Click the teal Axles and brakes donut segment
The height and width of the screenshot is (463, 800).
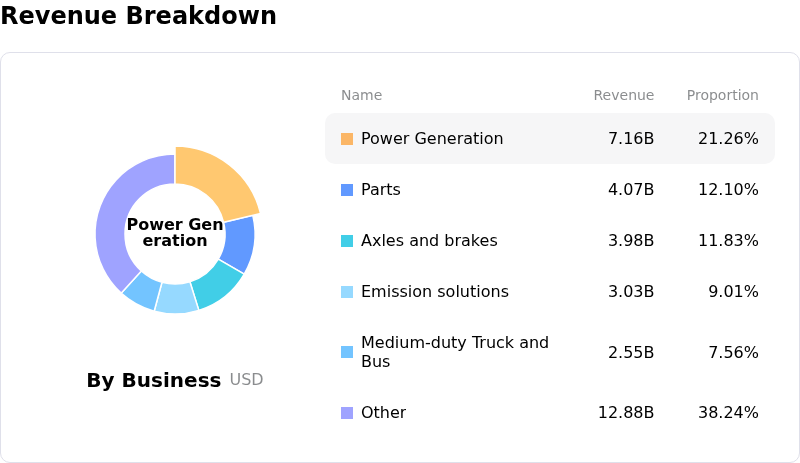pos(216,285)
